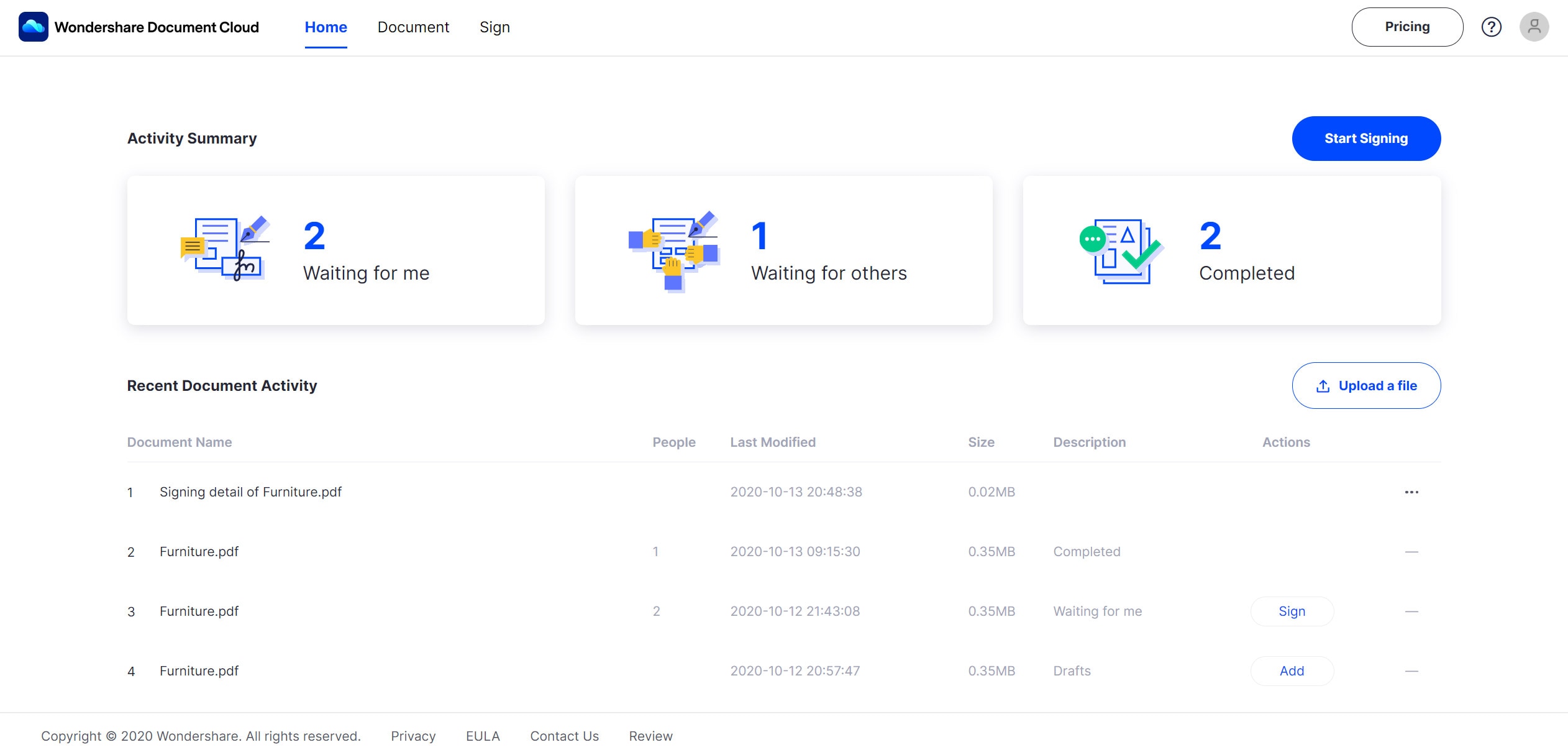Open the help question mark icon

point(1491,27)
